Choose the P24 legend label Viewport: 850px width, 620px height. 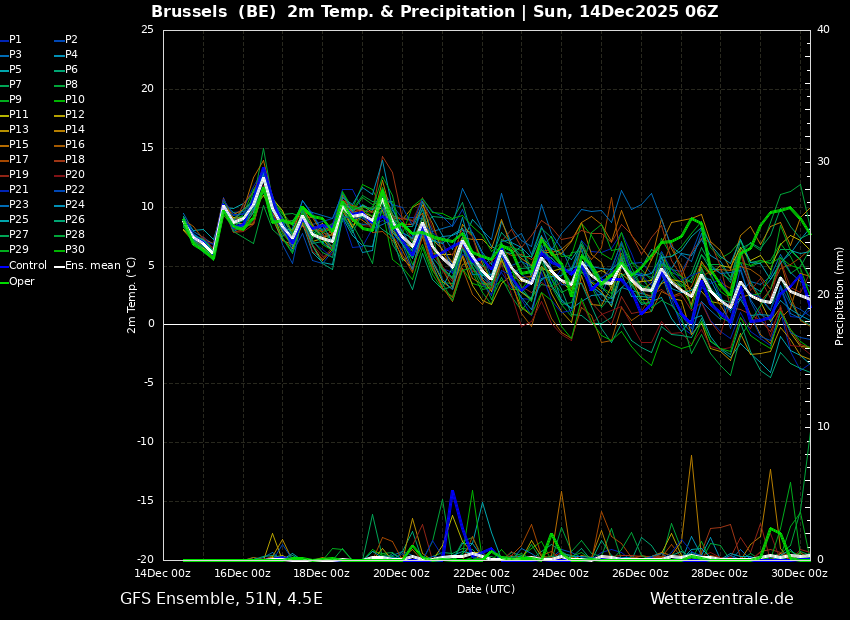pos(75,204)
